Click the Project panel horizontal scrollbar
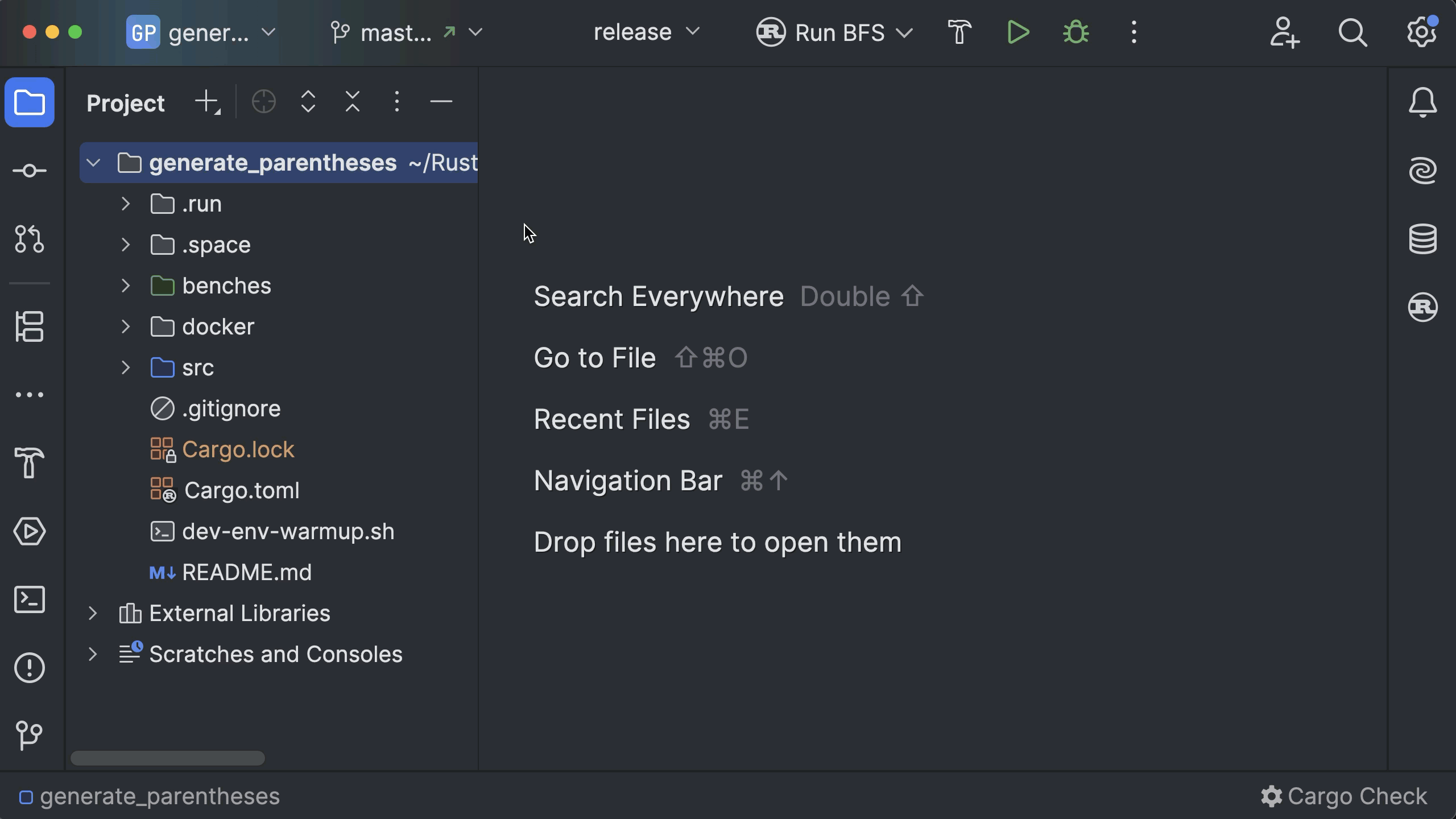Screen dimensions: 1456x819 coord(168,758)
